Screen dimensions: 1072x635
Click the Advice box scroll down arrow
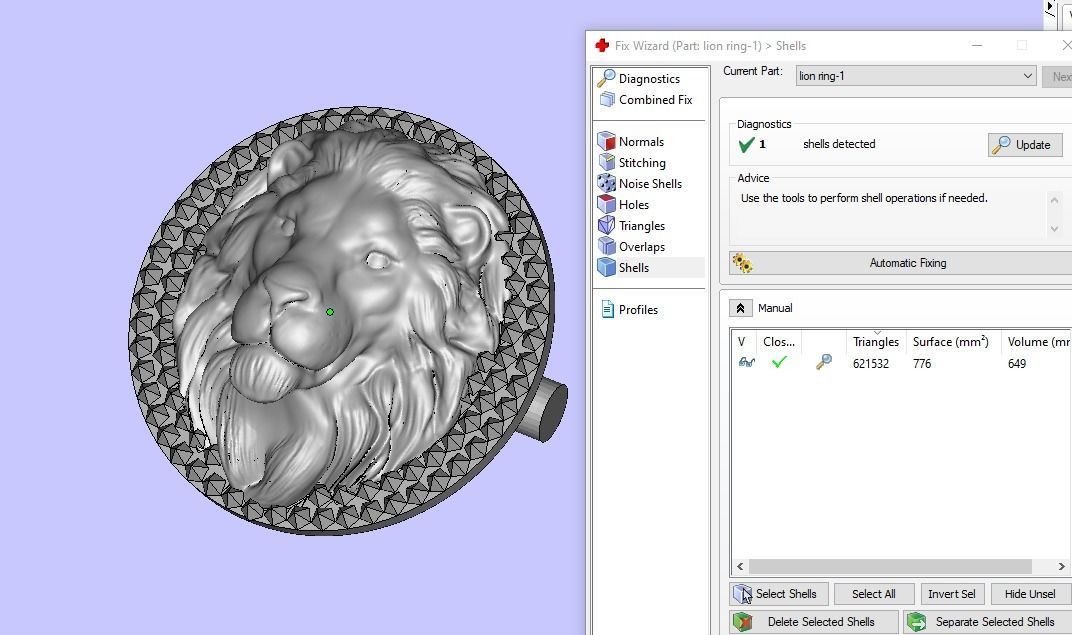pyautogui.click(x=1054, y=229)
